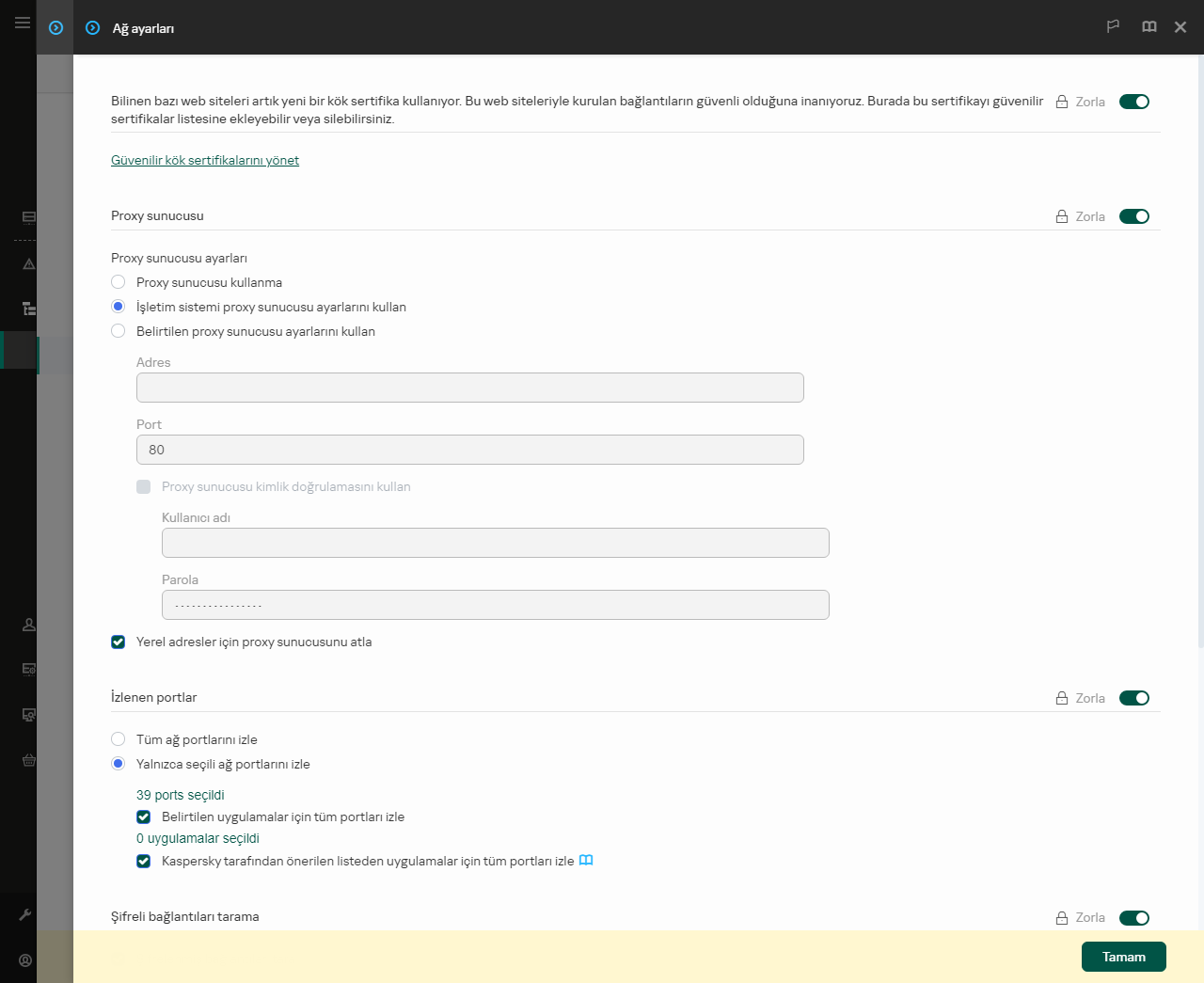Toggle the İzlenen portlar Zorla switch

1133,698
